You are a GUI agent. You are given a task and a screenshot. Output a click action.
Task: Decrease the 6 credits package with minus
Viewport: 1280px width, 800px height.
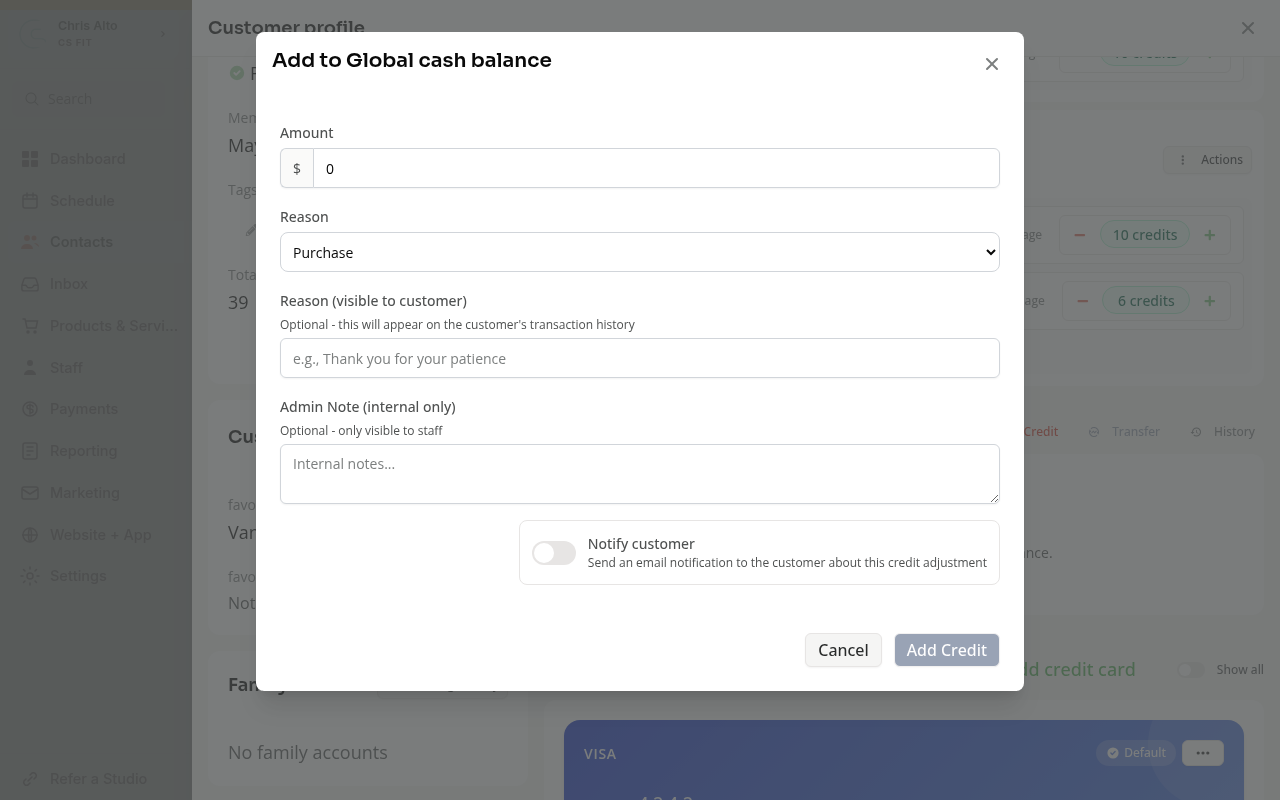1082,301
